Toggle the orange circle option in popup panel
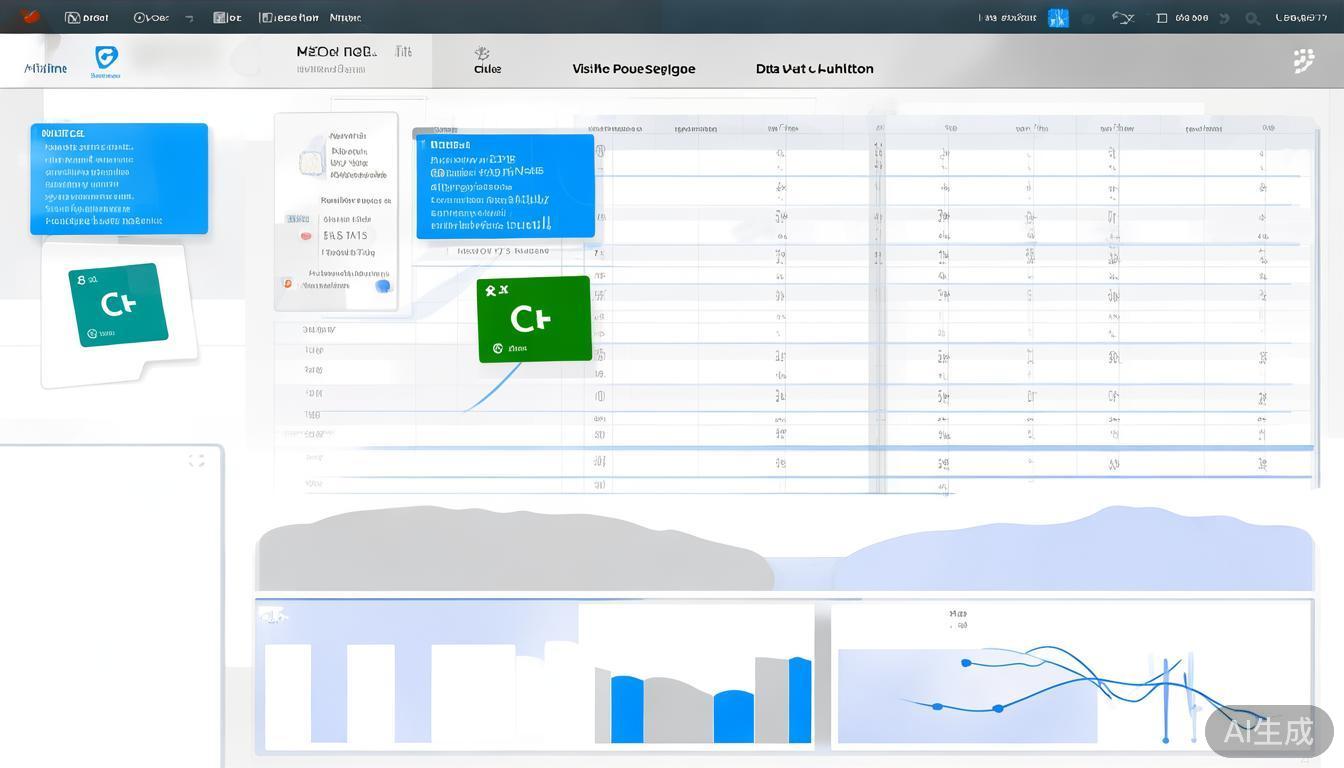Image resolution: width=1344 pixels, height=768 pixels. click(287, 284)
